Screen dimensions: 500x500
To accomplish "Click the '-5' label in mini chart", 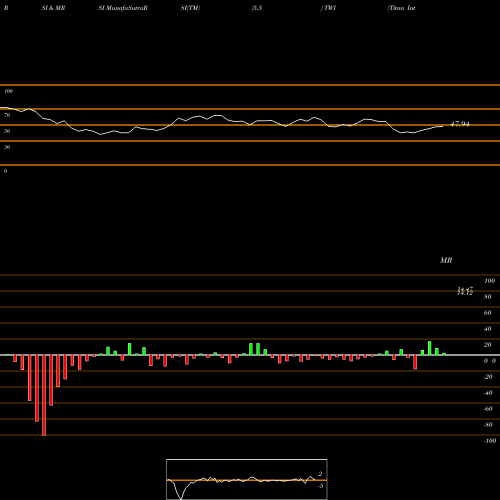I will (320, 486).
